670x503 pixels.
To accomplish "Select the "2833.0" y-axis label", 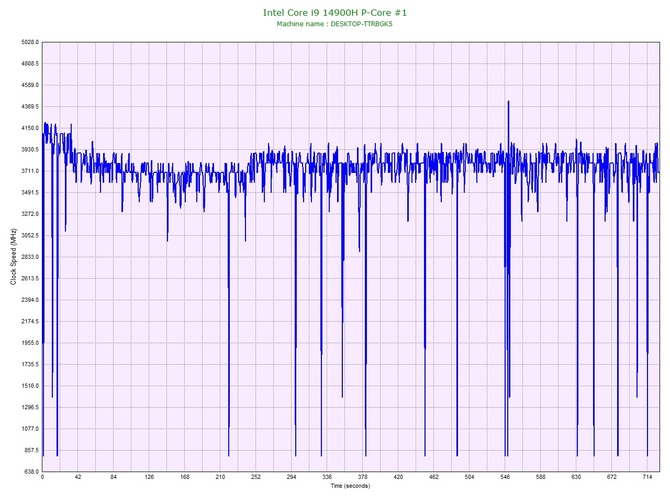I will [30, 257].
